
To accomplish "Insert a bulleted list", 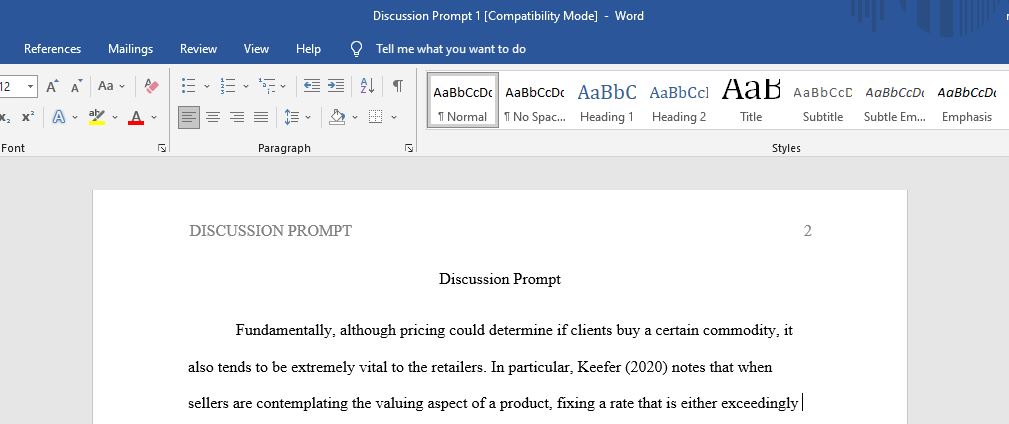I will pyautogui.click(x=189, y=86).
